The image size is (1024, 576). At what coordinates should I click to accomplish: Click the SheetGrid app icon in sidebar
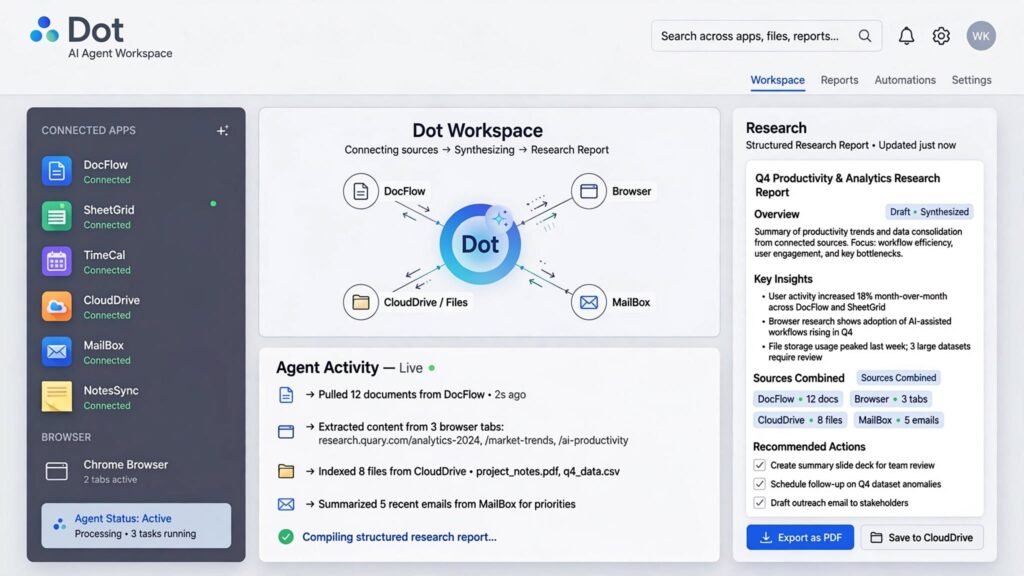tap(57, 216)
